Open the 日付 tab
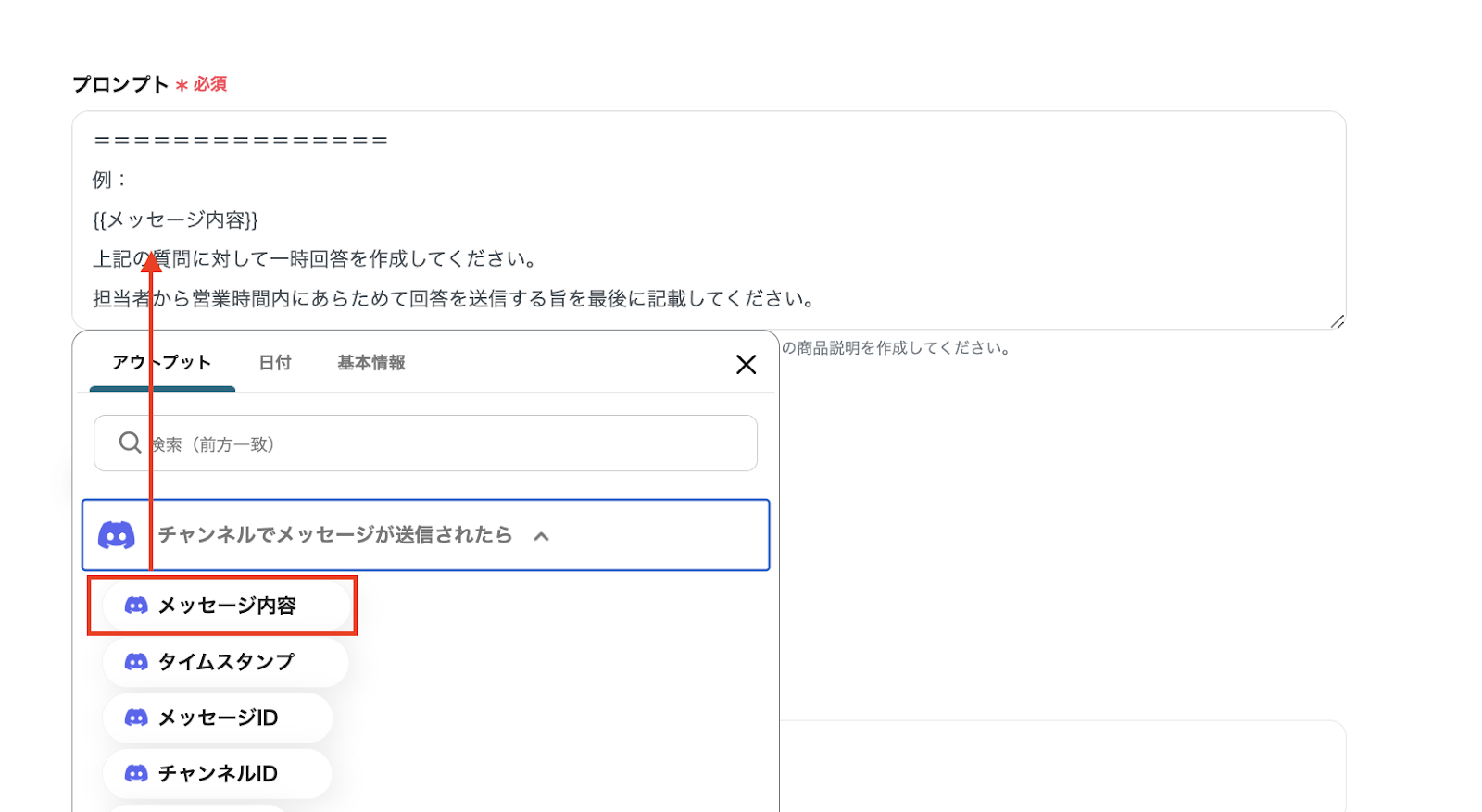This screenshot has width=1482, height=812. tap(275, 362)
